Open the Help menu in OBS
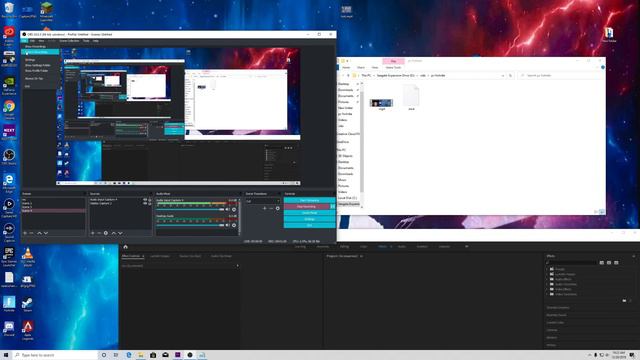Screen dimensions: 640x360 pyautogui.click(x=96, y=41)
